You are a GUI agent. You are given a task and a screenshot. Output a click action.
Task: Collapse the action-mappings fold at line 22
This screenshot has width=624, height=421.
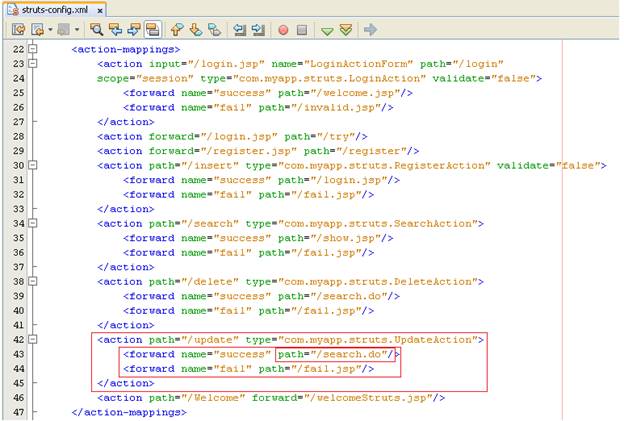coord(33,49)
